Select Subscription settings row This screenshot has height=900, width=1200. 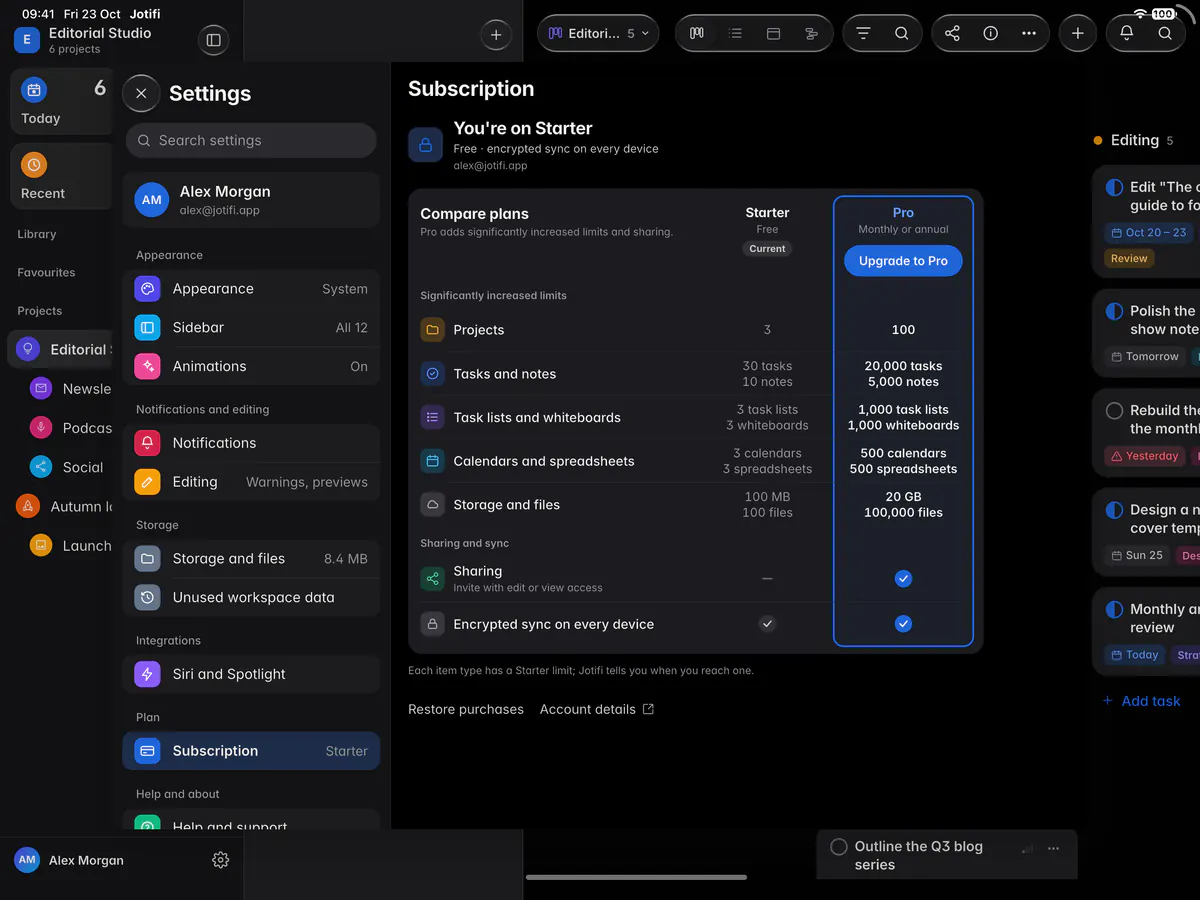click(x=251, y=751)
